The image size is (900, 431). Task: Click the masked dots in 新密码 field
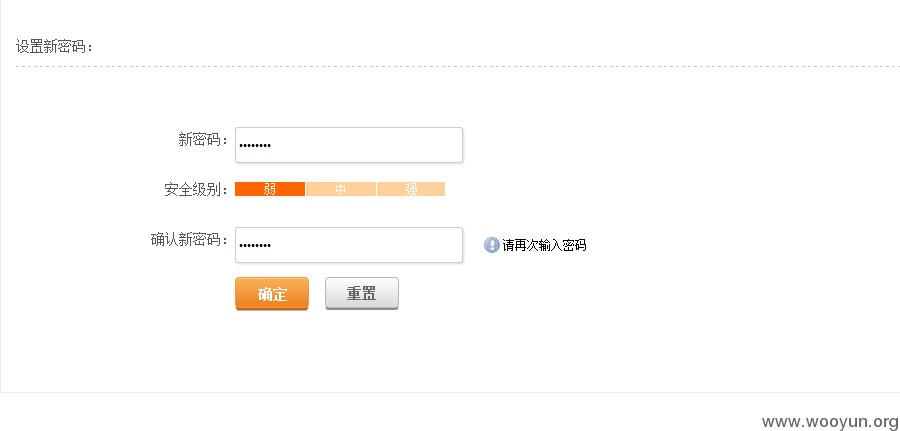(x=255, y=146)
